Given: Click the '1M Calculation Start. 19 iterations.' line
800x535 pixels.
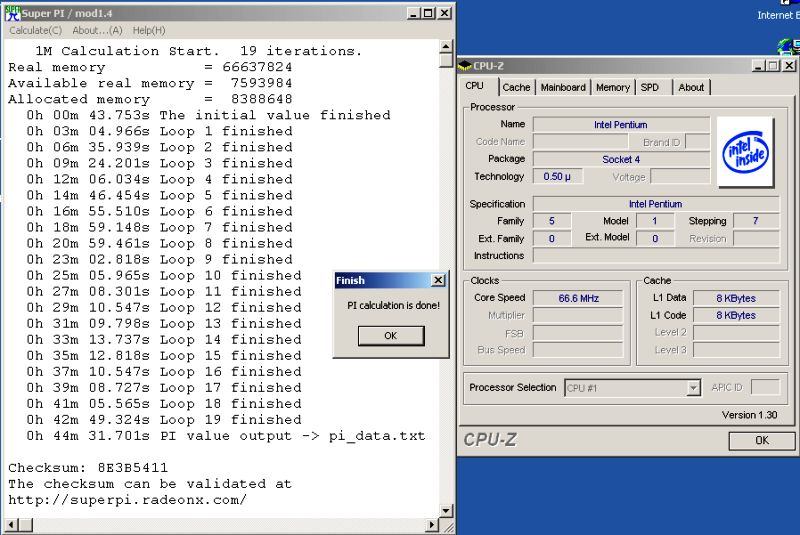Looking at the screenshot, I should [198, 51].
